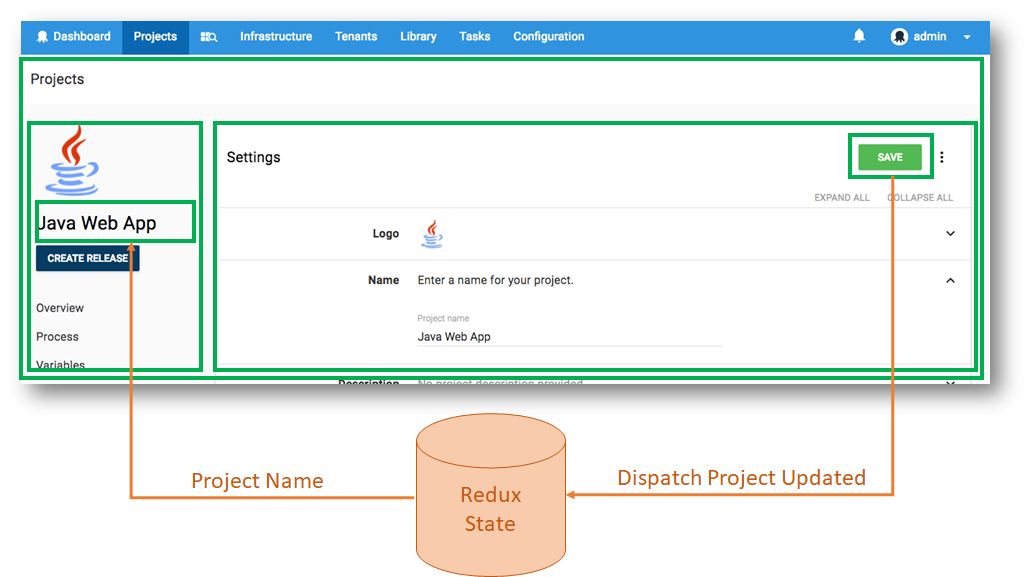Click the EXPAND ALL link
1032x577 pixels.
841,197
